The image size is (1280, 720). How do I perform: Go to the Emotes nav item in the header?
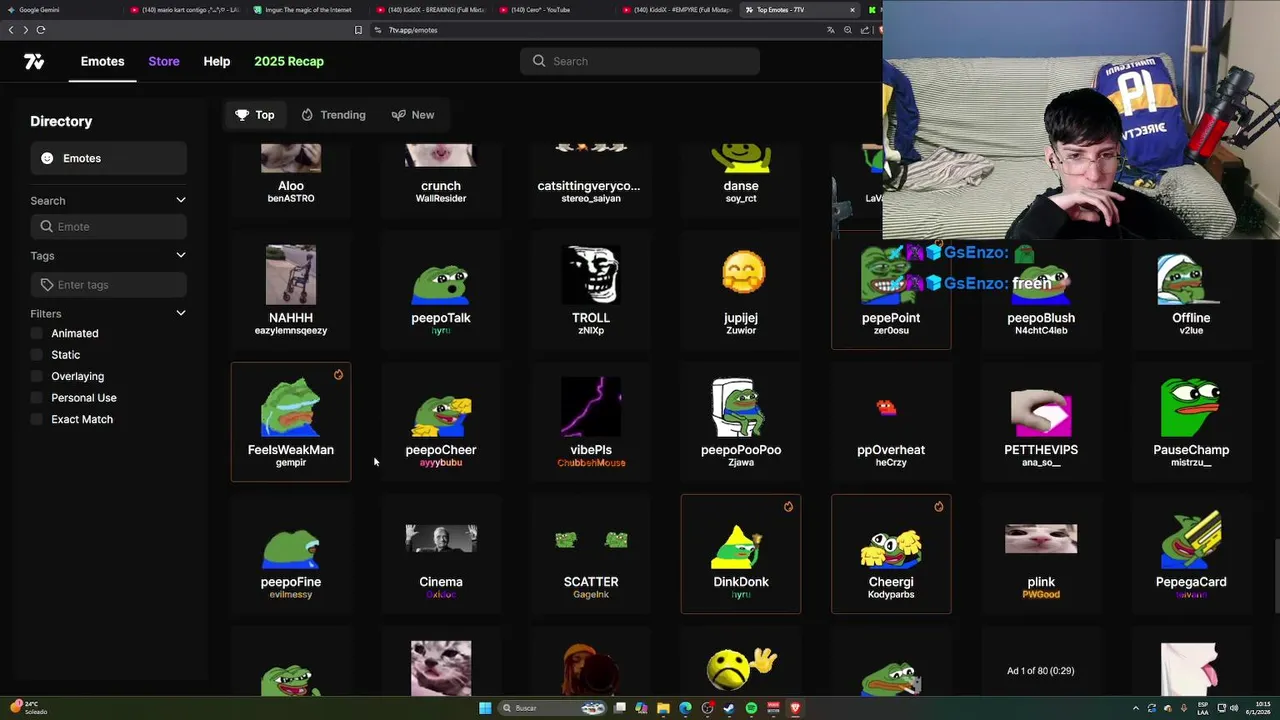pos(103,61)
